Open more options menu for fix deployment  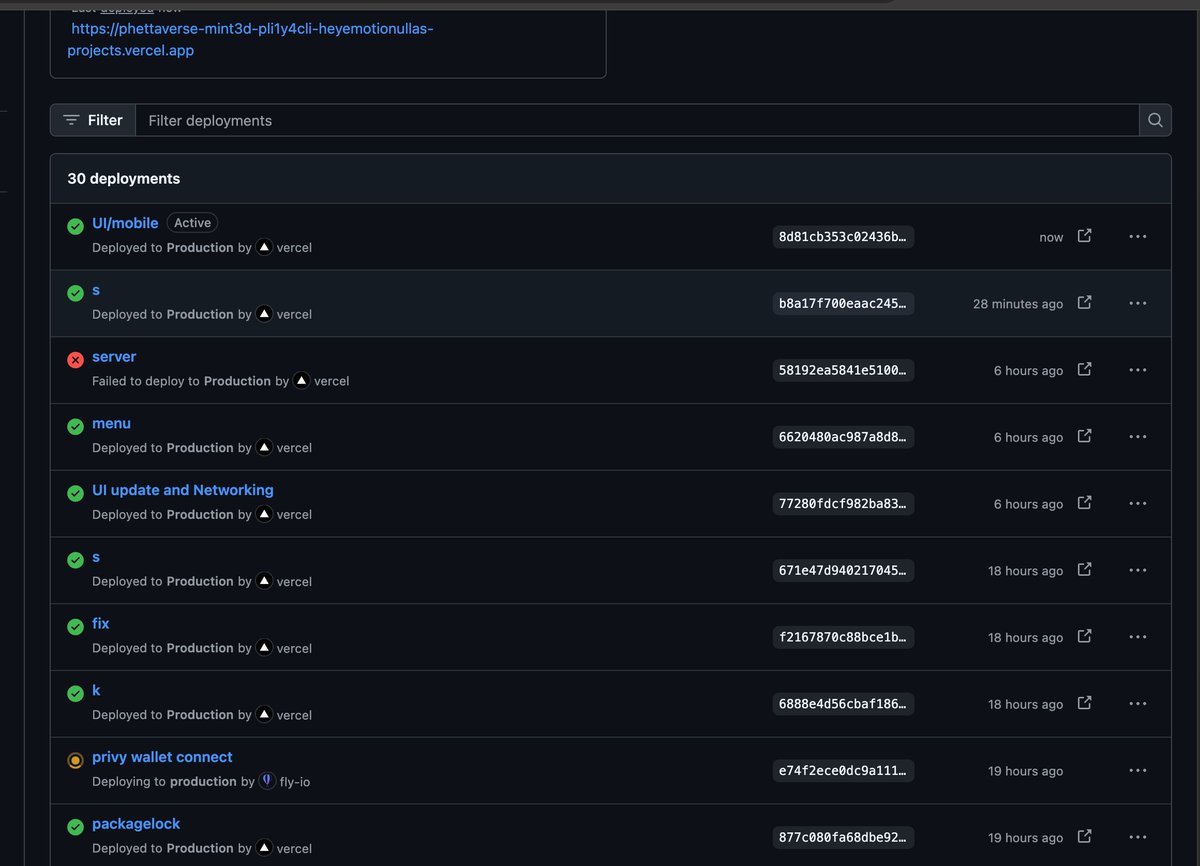click(1137, 637)
